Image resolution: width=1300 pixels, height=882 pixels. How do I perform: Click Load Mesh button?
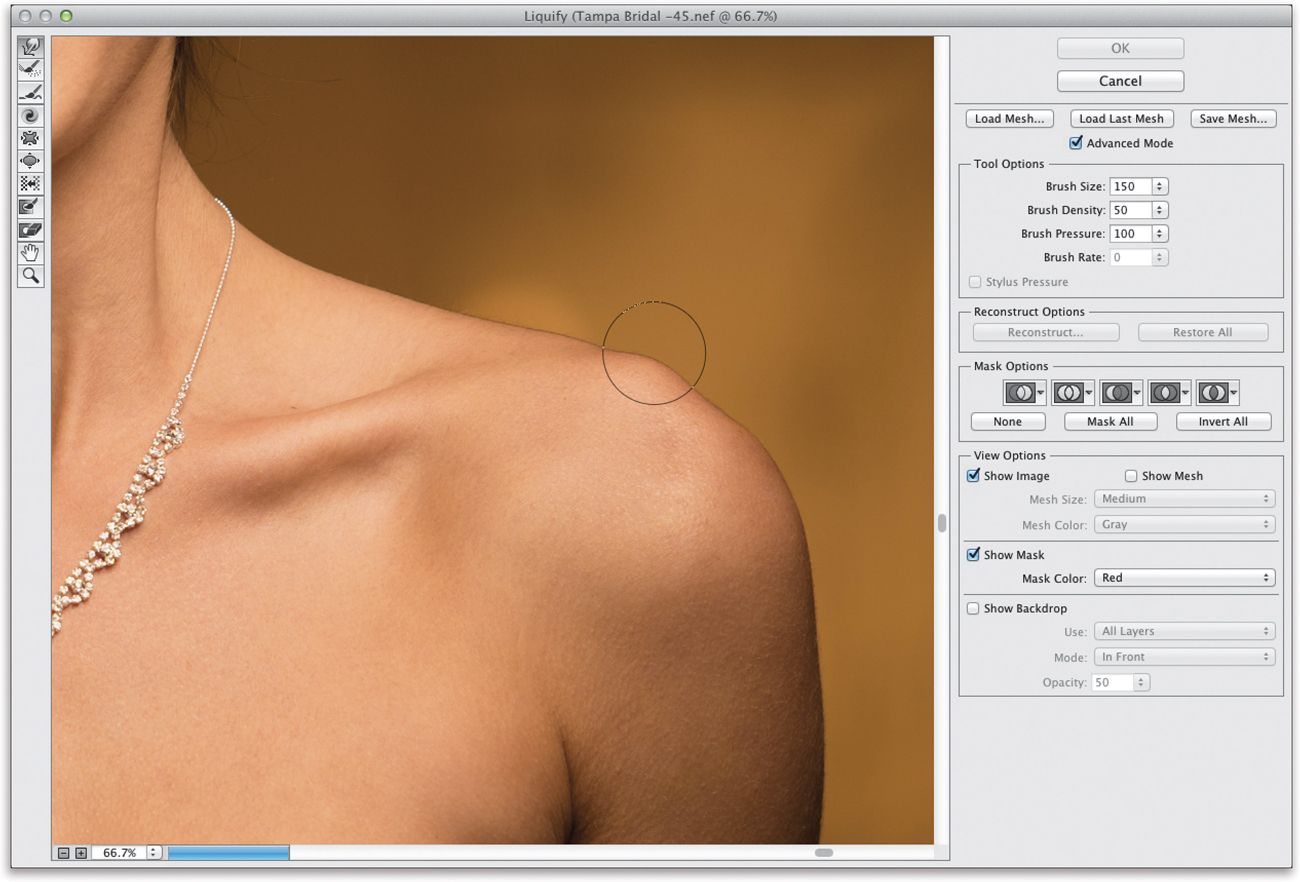click(x=1009, y=118)
